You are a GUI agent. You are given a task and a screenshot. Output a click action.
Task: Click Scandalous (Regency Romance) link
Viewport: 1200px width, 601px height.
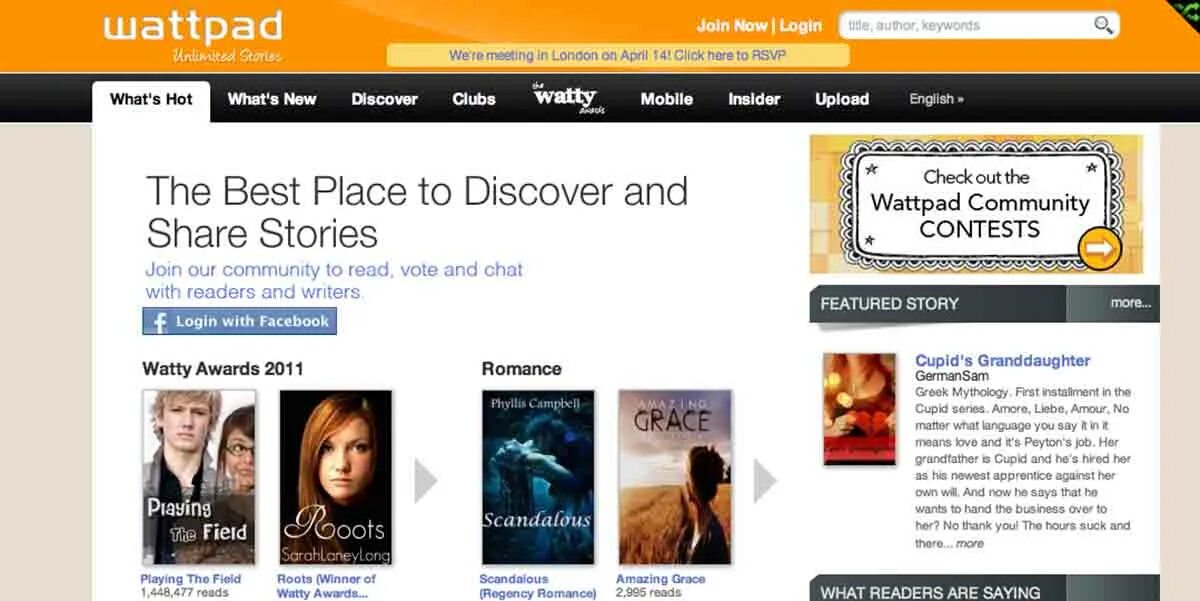point(538,586)
